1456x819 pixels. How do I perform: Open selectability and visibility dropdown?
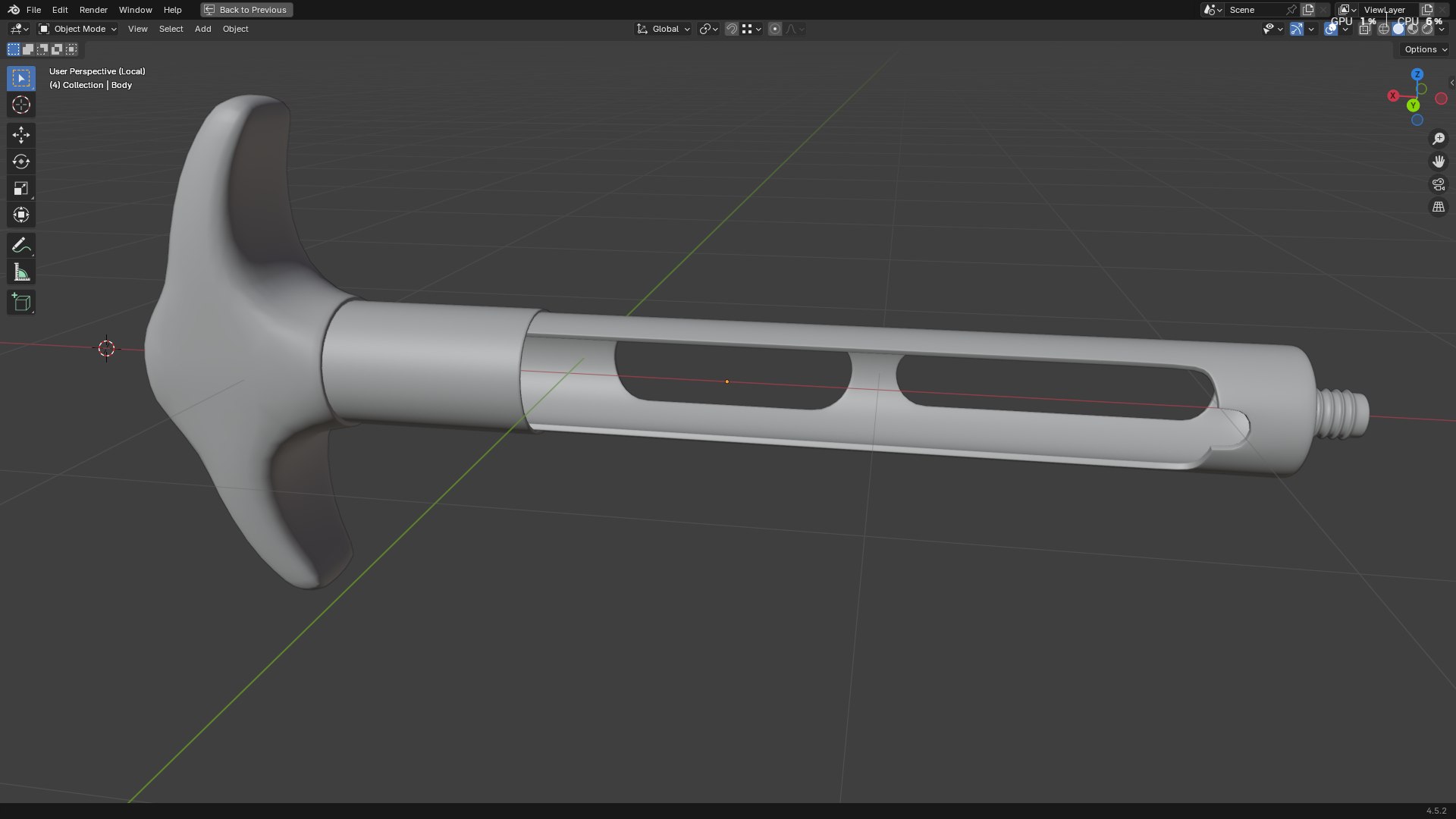[1272, 29]
